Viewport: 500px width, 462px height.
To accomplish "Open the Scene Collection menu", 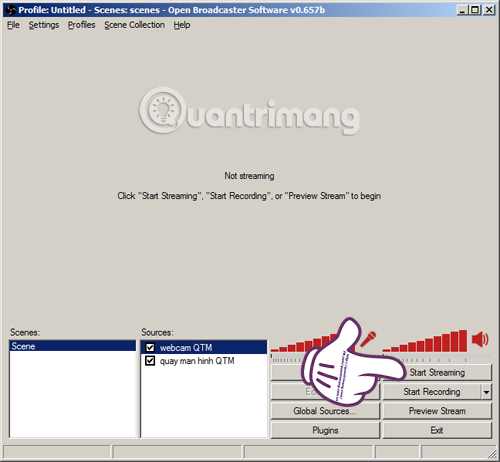I will 134,25.
